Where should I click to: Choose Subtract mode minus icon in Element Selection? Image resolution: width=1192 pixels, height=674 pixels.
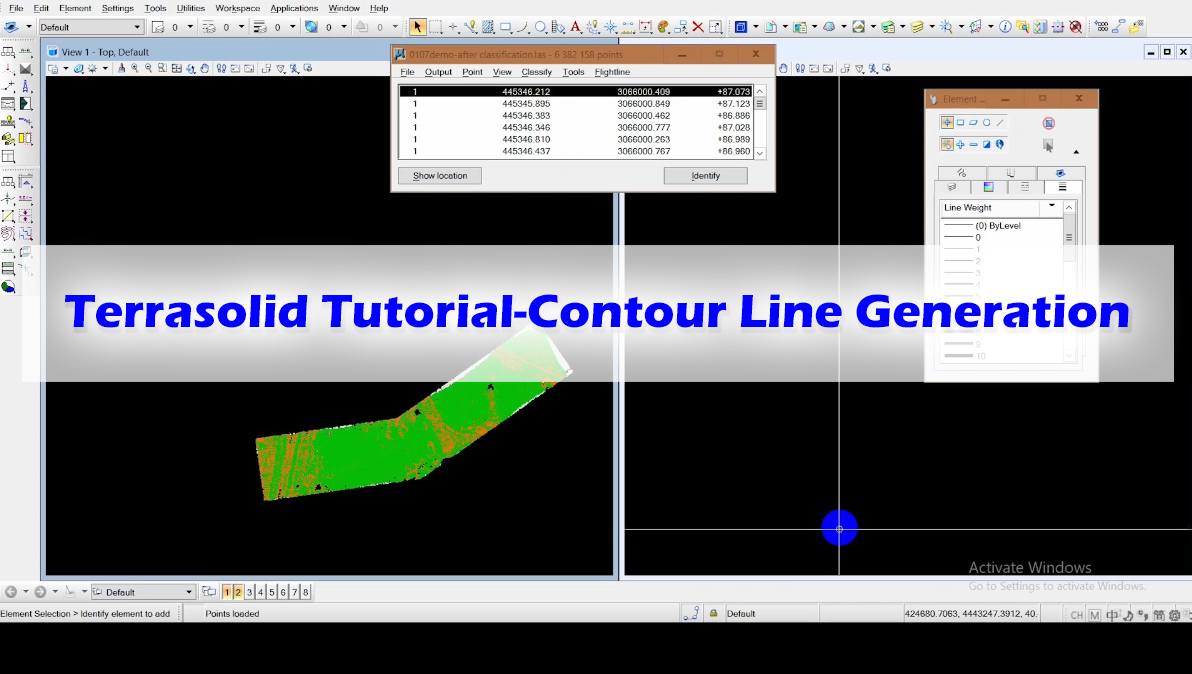click(x=973, y=144)
